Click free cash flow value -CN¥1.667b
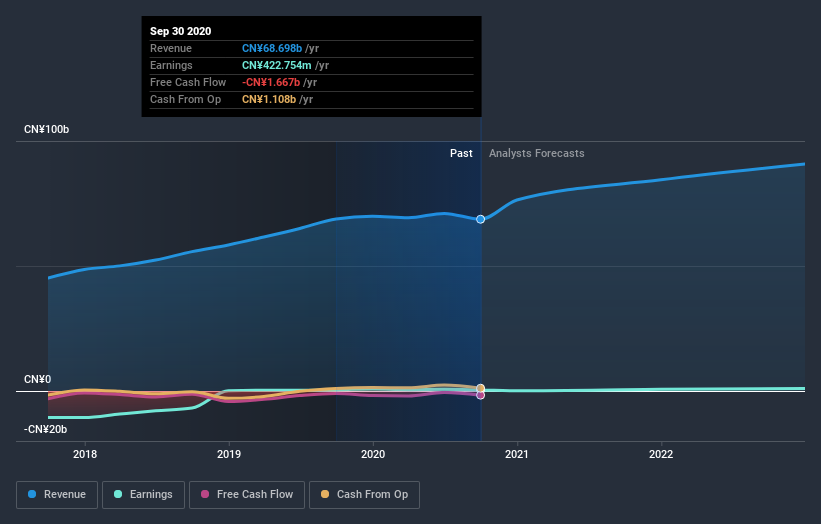The width and height of the screenshot is (821, 524). 271,82
